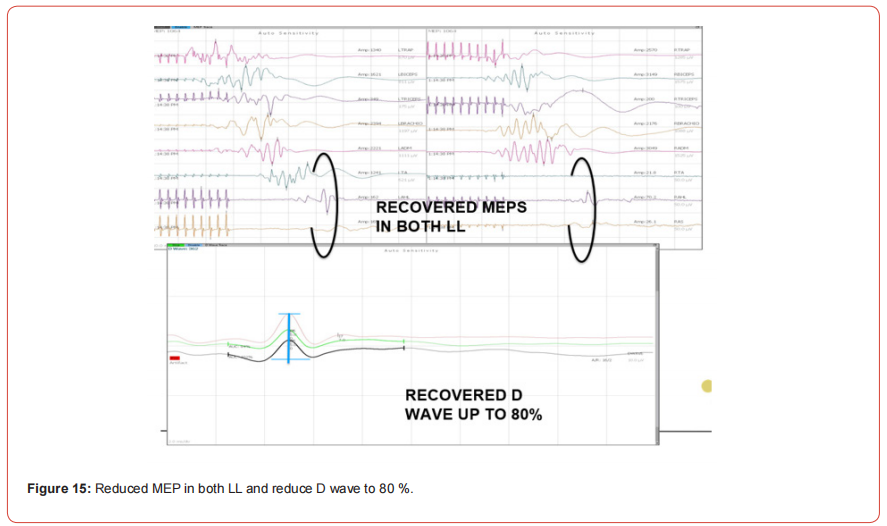This screenshot has height=526, width=887.
Task: Click Auto Sensitivity in the right MEP panel
Action: click(565, 33)
